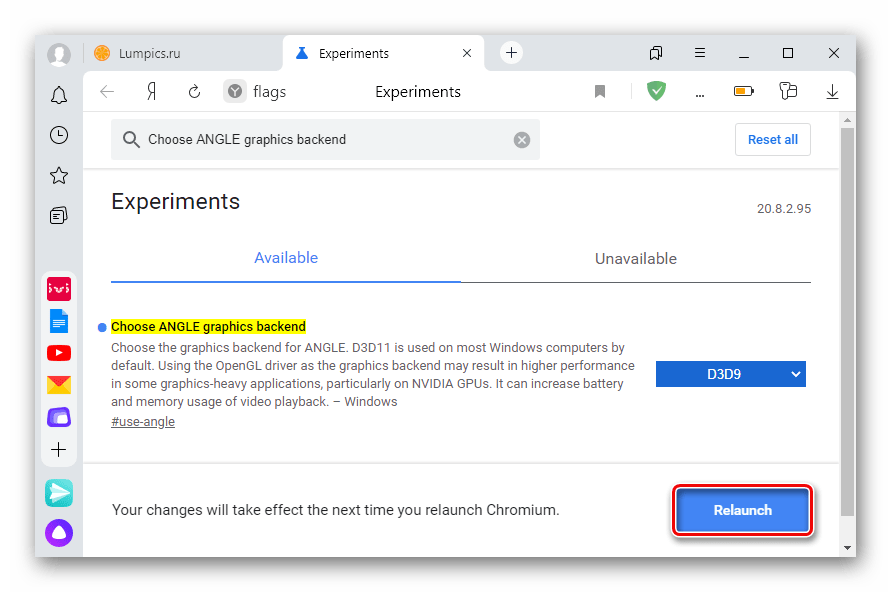Launch the Alice assistant icon
Screen dimensions: 891x592
59,533
